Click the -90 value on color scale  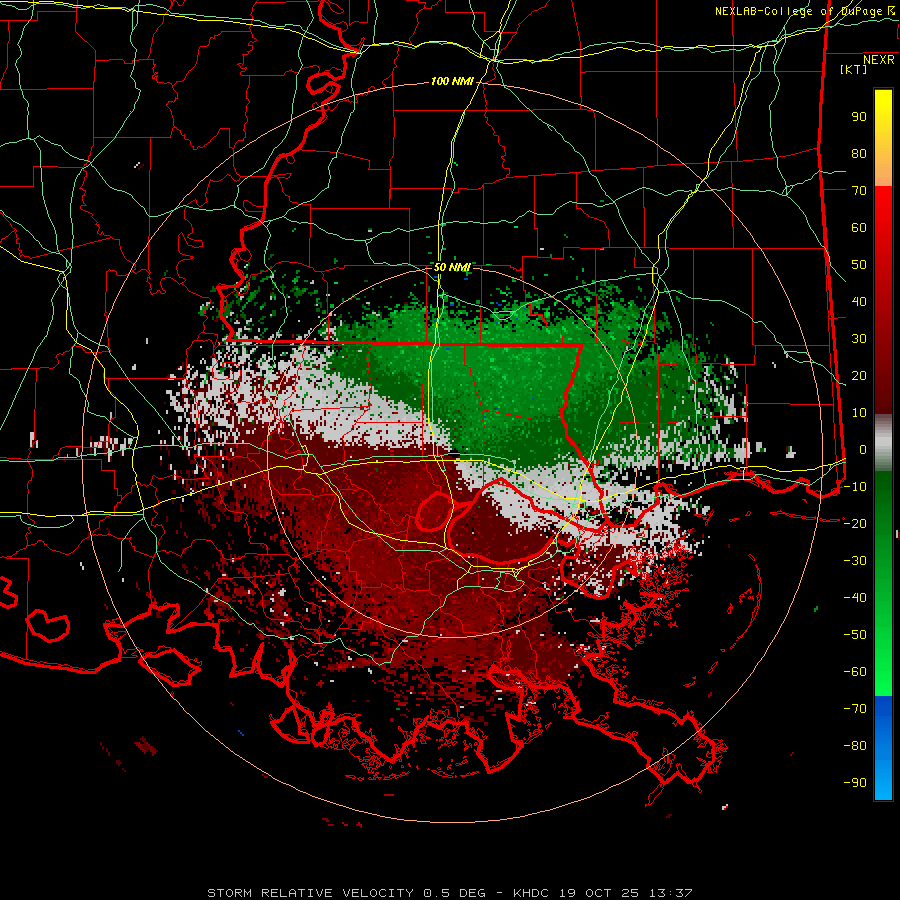pyautogui.click(x=855, y=783)
